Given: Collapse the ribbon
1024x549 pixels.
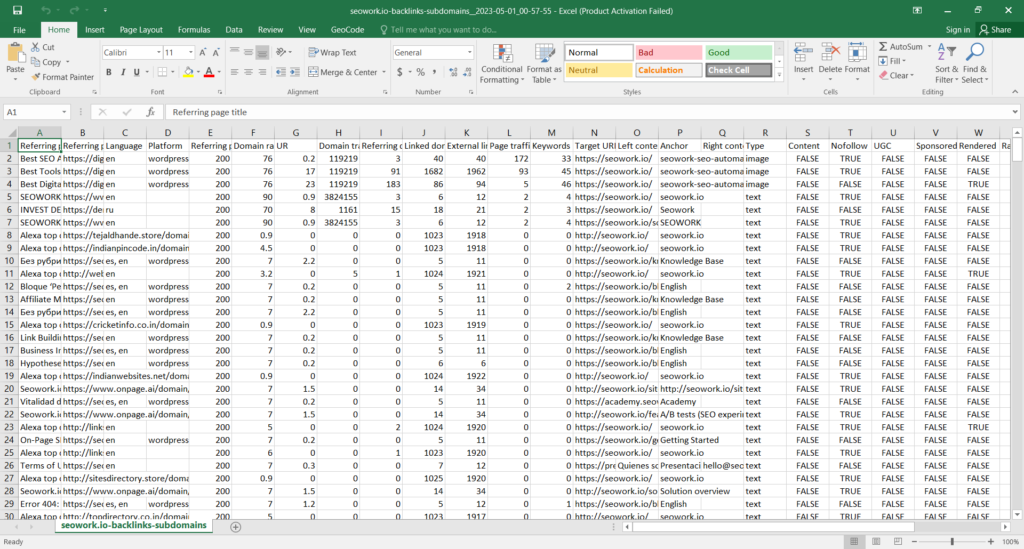Looking at the screenshot, I should [1015, 92].
